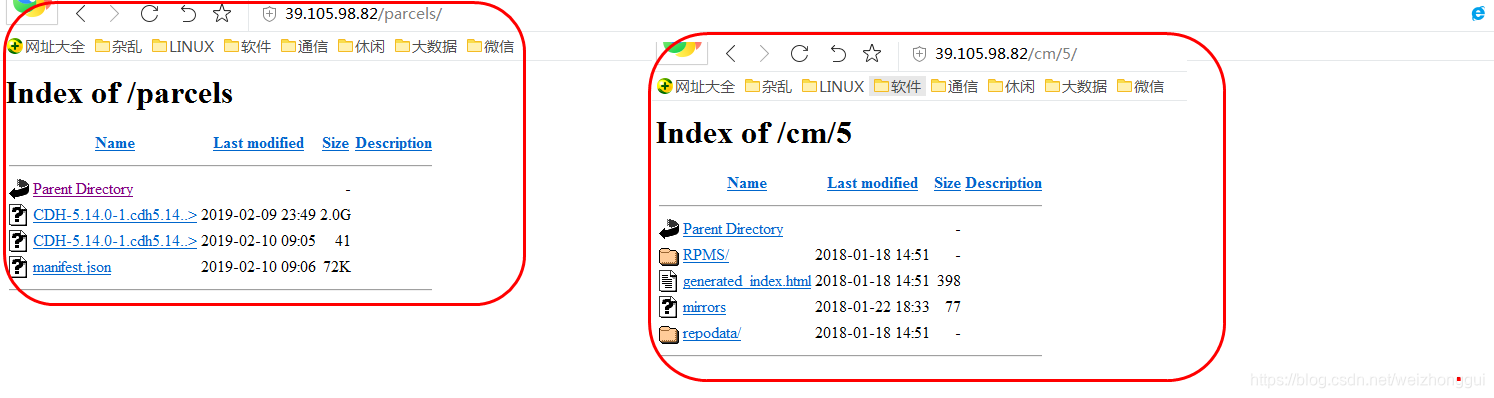Sort parcels listing by Name
1494x398 pixels.
tap(115, 143)
